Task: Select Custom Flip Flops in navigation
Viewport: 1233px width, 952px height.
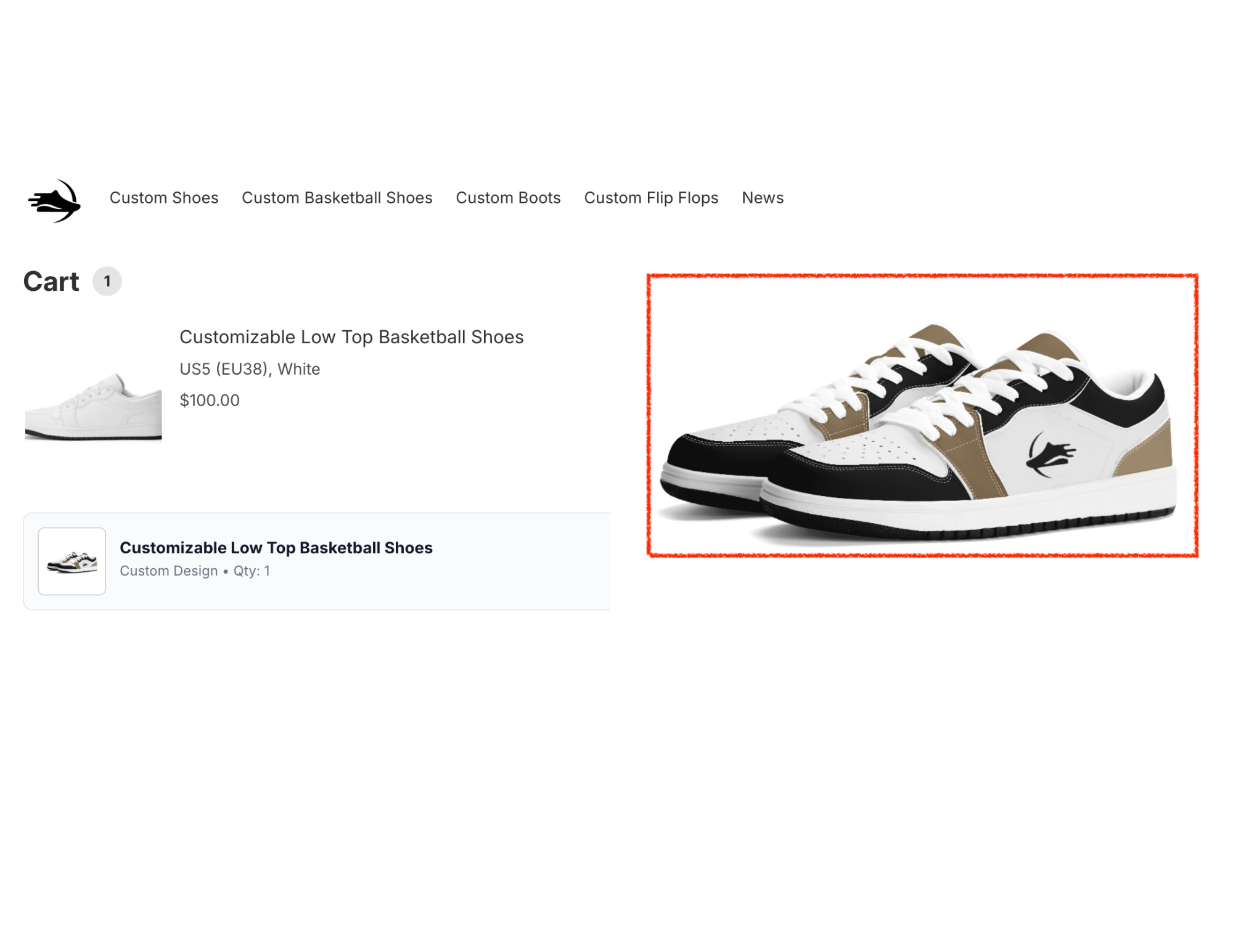Action: [651, 198]
